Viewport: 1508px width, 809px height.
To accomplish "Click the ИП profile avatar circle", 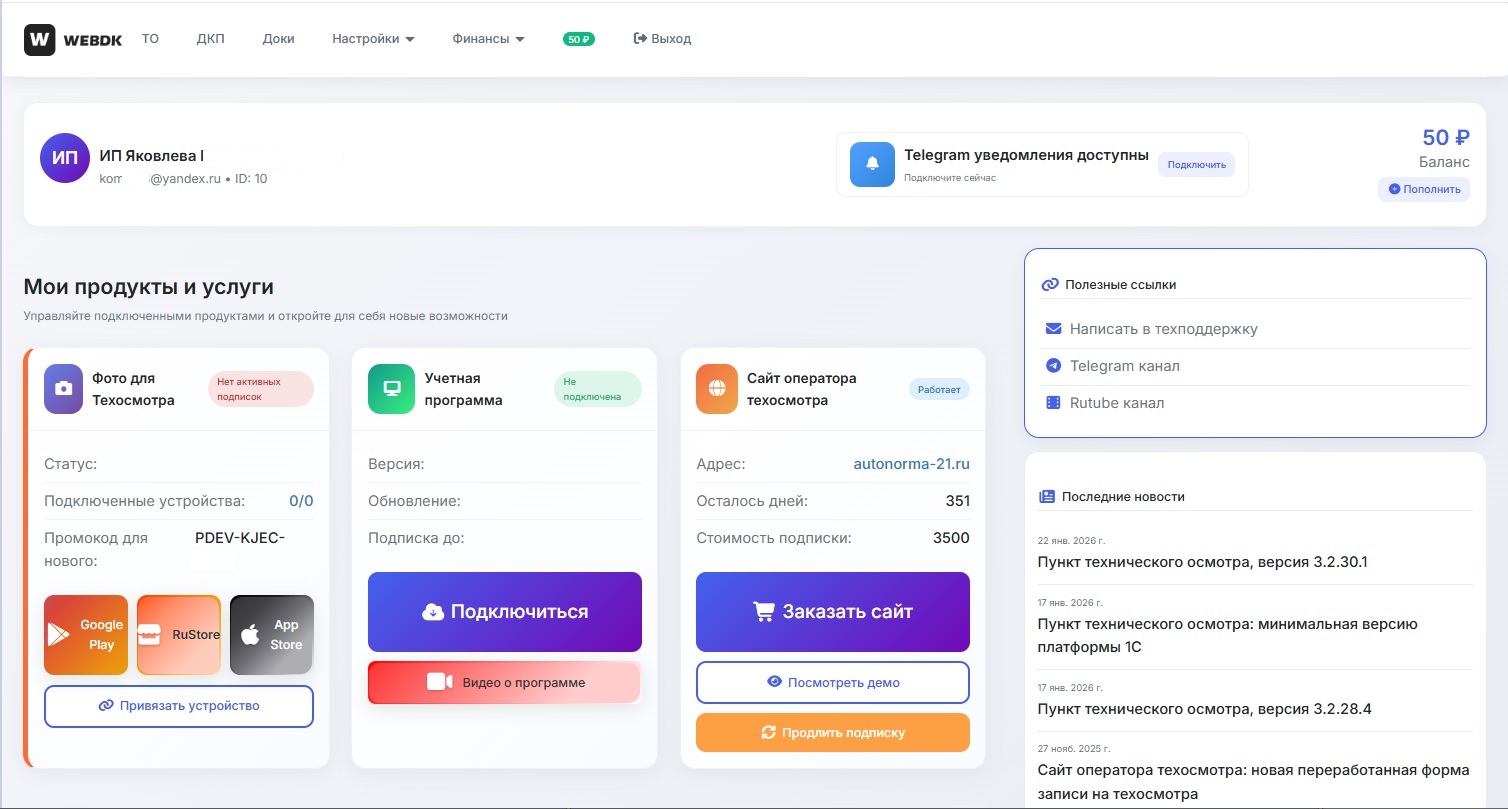I will tap(65, 159).
